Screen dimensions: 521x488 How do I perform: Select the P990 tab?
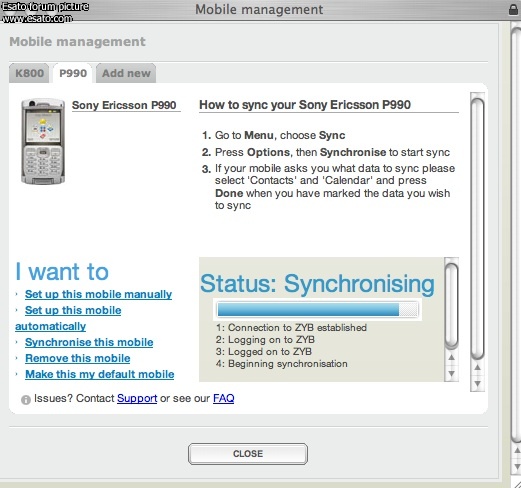(x=73, y=73)
